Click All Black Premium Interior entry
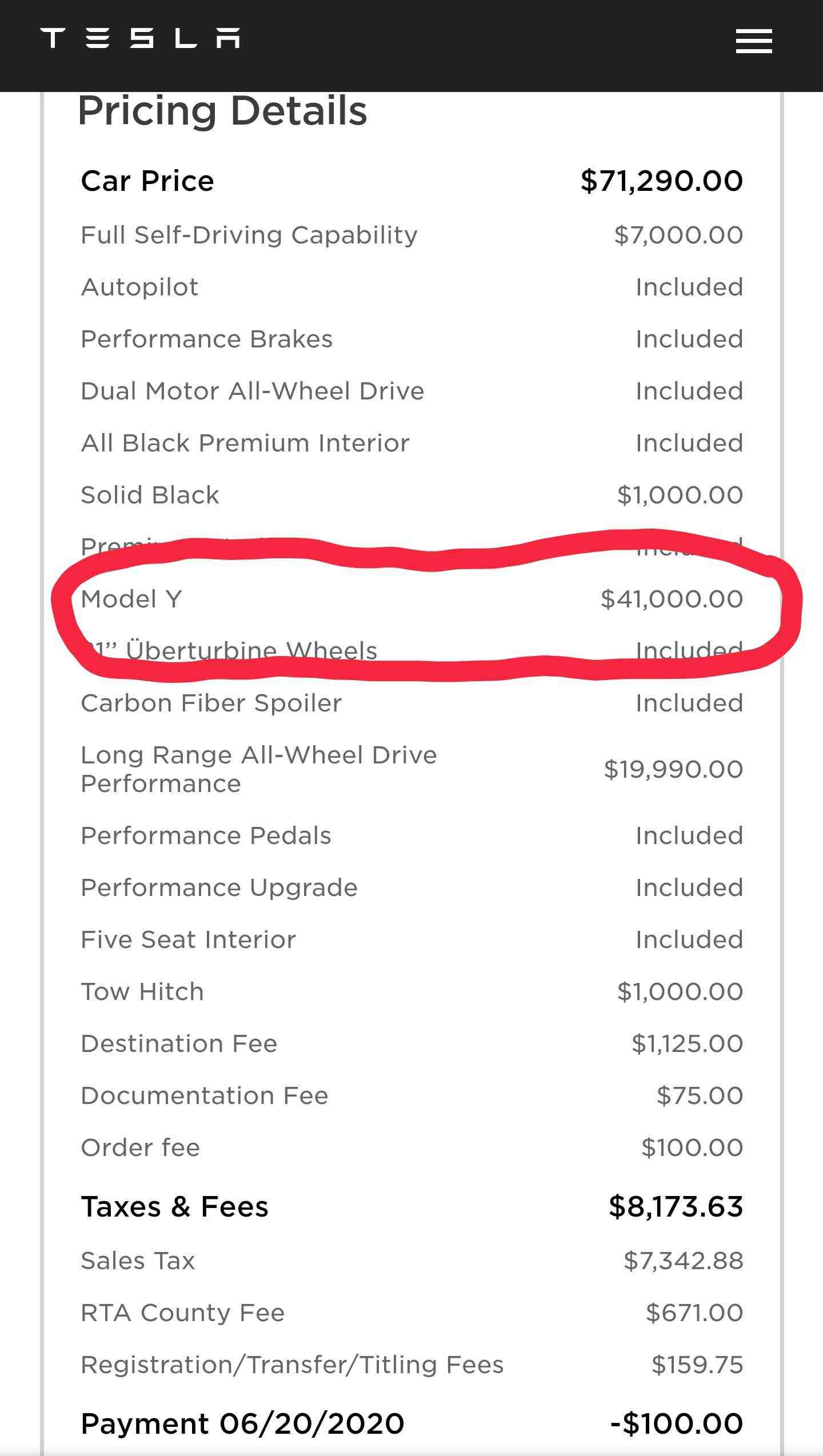823x1456 pixels. pos(411,443)
